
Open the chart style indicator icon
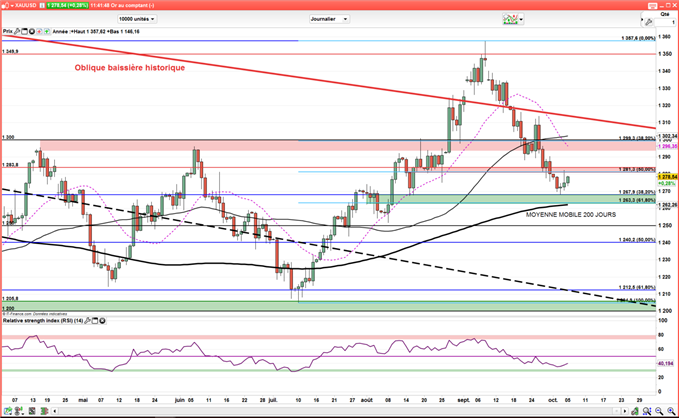510,19
